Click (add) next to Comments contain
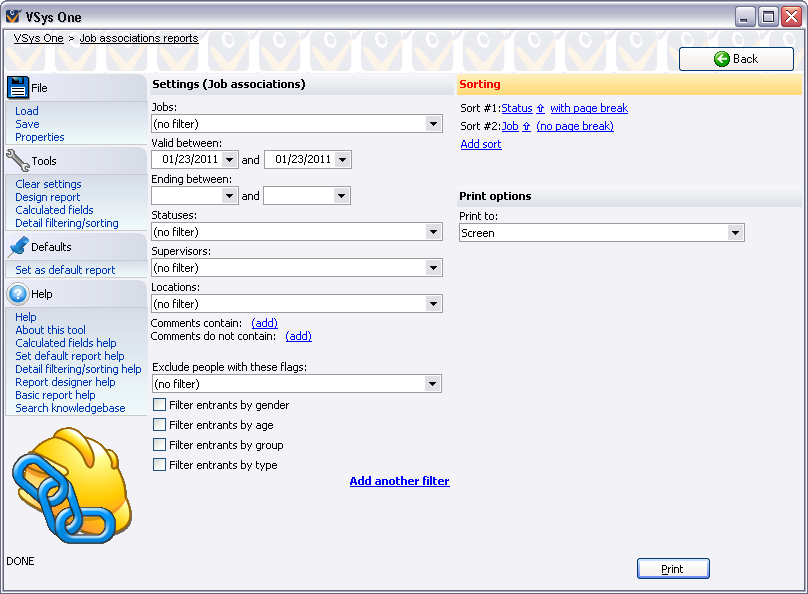 [264, 323]
